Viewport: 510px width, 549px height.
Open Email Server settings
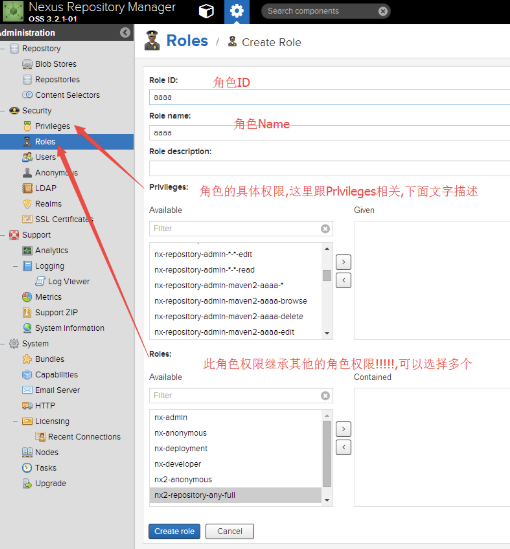pos(57,390)
